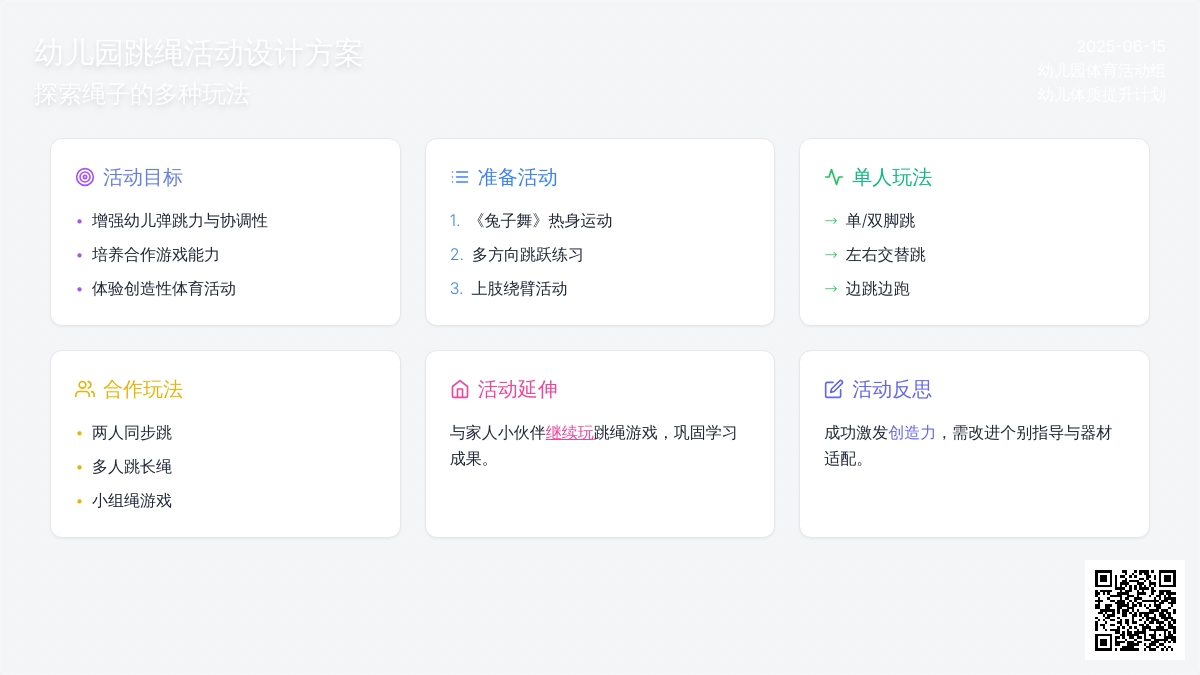Select the 合作玩法 card heading

pyautogui.click(x=143, y=389)
